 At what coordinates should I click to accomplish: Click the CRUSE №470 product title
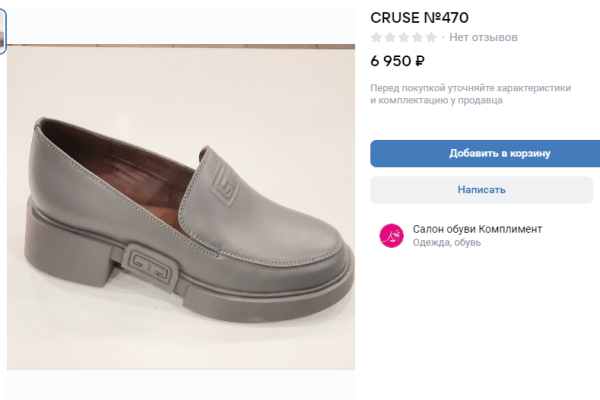(x=419, y=18)
